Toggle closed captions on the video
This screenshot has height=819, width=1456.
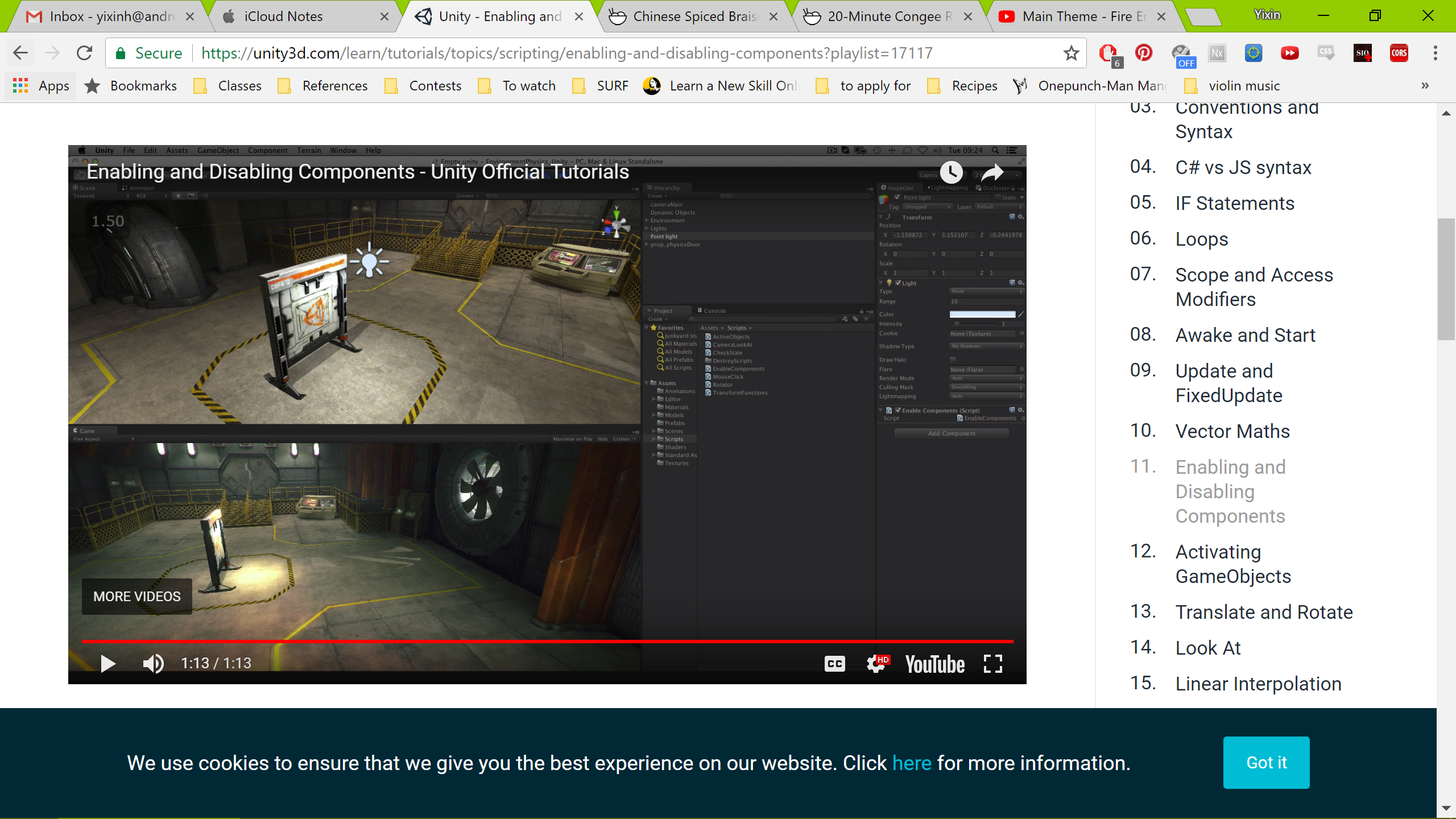(x=835, y=663)
